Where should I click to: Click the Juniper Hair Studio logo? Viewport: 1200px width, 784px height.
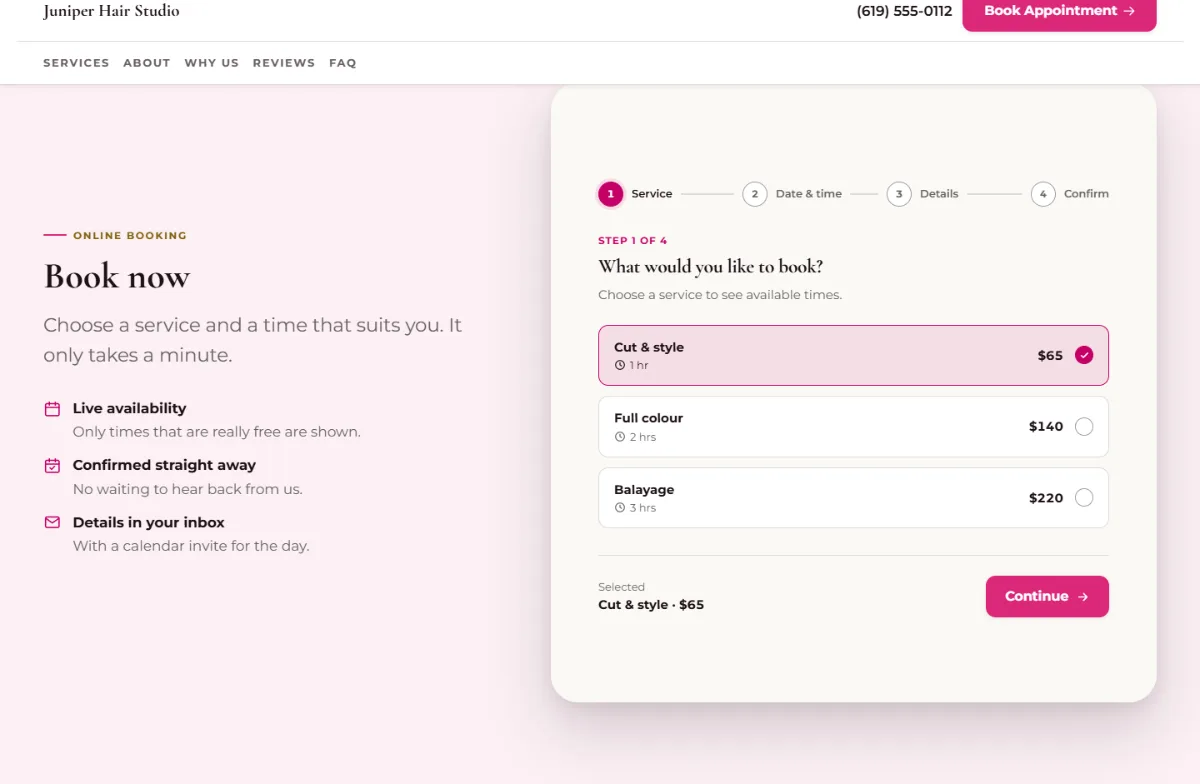(x=112, y=11)
